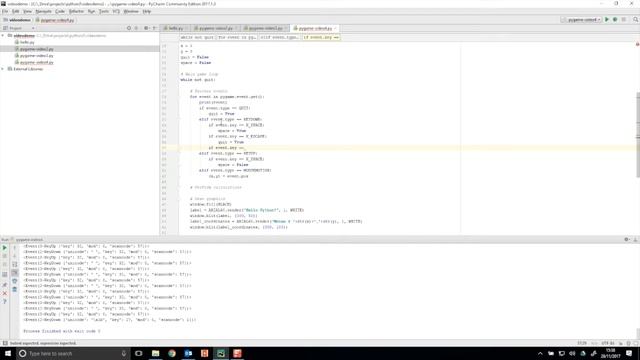Toggle scroll to end in the Run console
This screenshot has width=640, height=360.
click(15, 273)
